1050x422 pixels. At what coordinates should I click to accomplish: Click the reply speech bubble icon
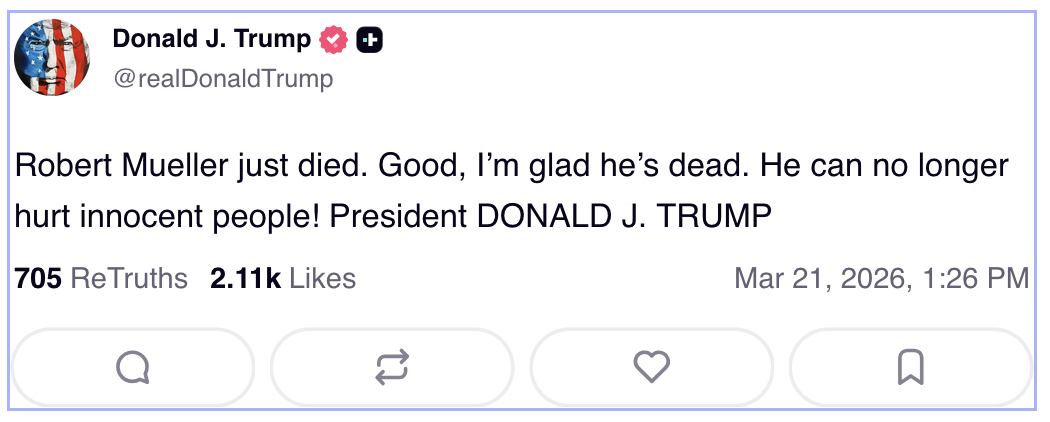[x=132, y=368]
